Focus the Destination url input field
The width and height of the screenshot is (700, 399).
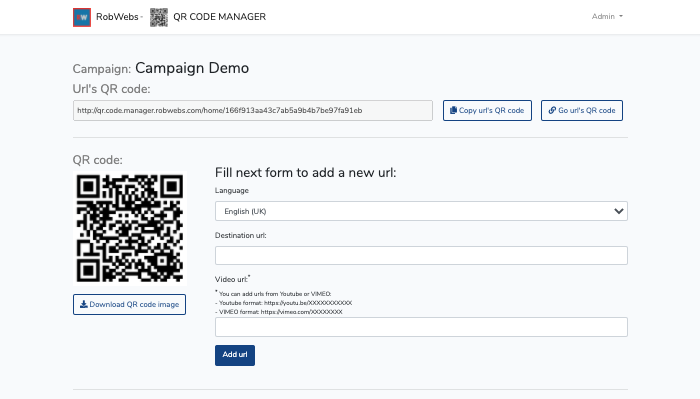pyautogui.click(x=421, y=255)
